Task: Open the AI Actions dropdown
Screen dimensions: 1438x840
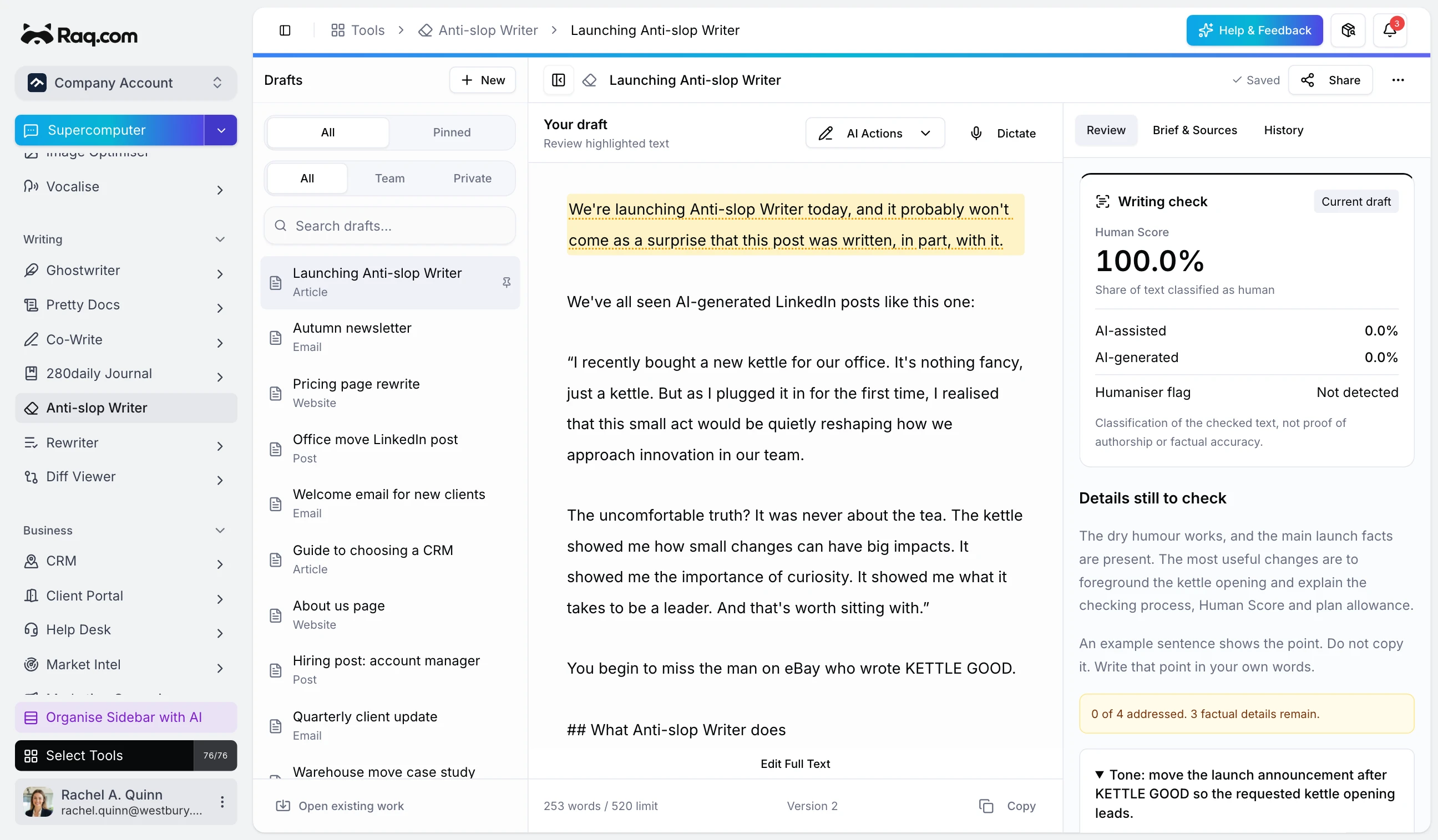Action: pos(875,133)
